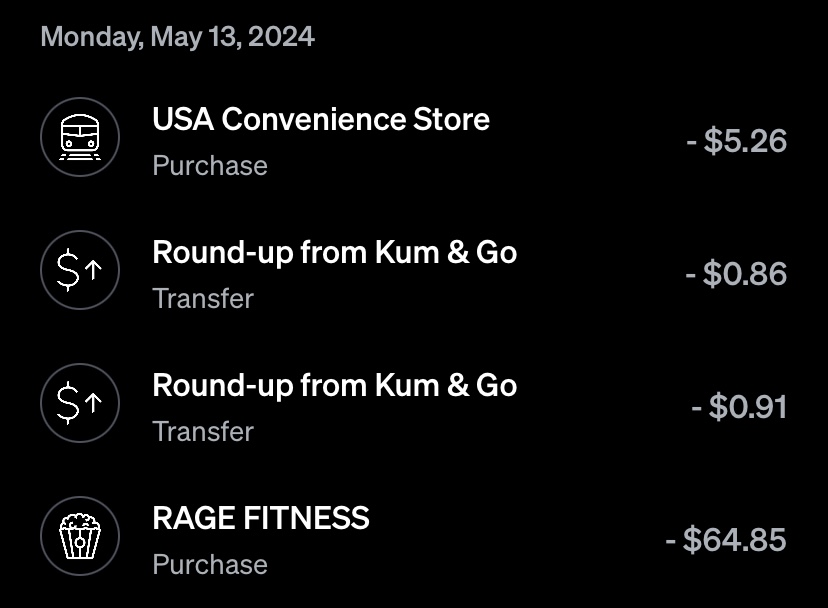Screen dimensions: 828x608
Task: Tap the round-up transfer icon for $0.86
Action: pos(80,271)
